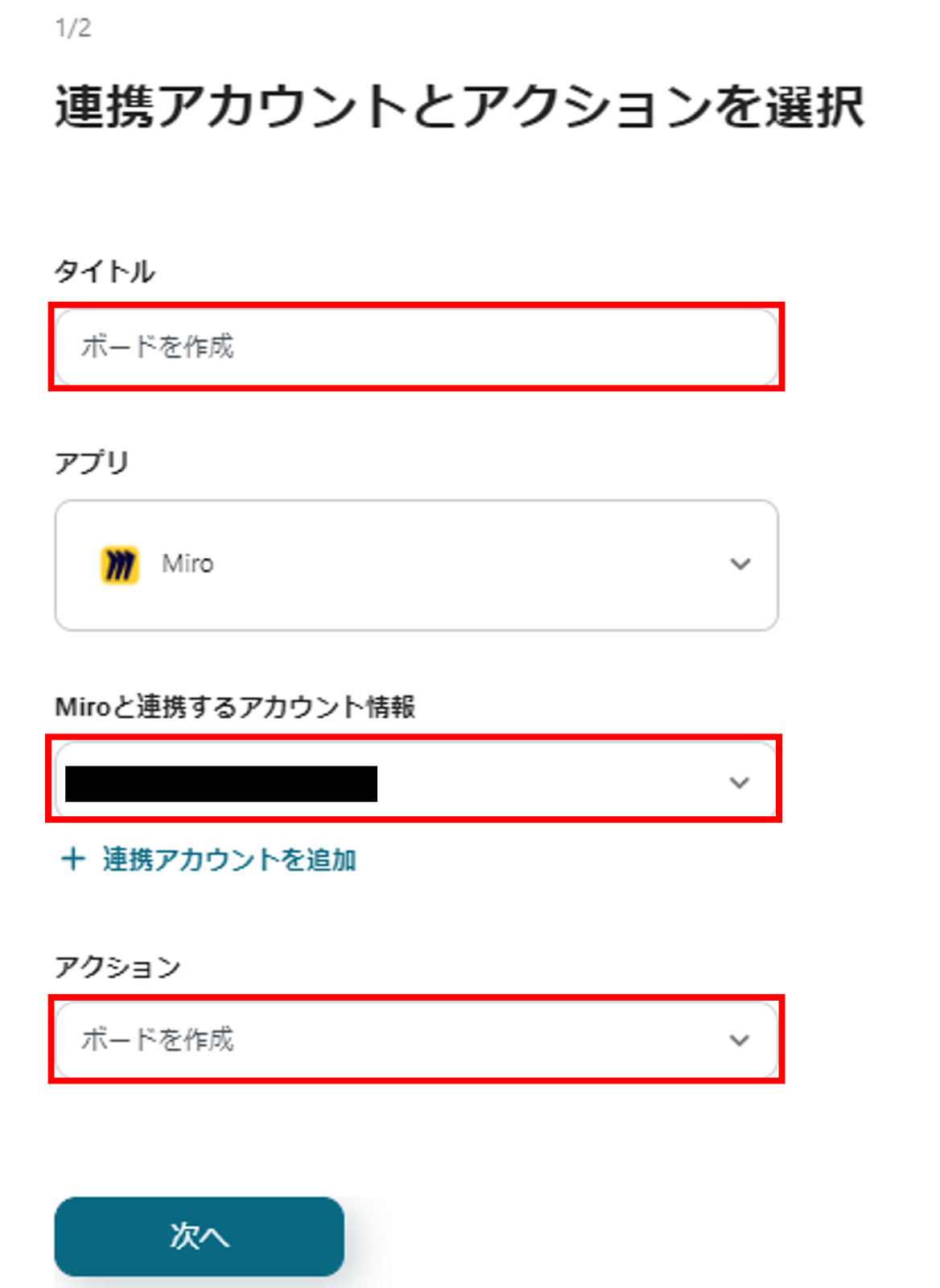Click the Miroと連携するアカウント情報 label
The width and height of the screenshot is (940, 1288).
pos(235,707)
